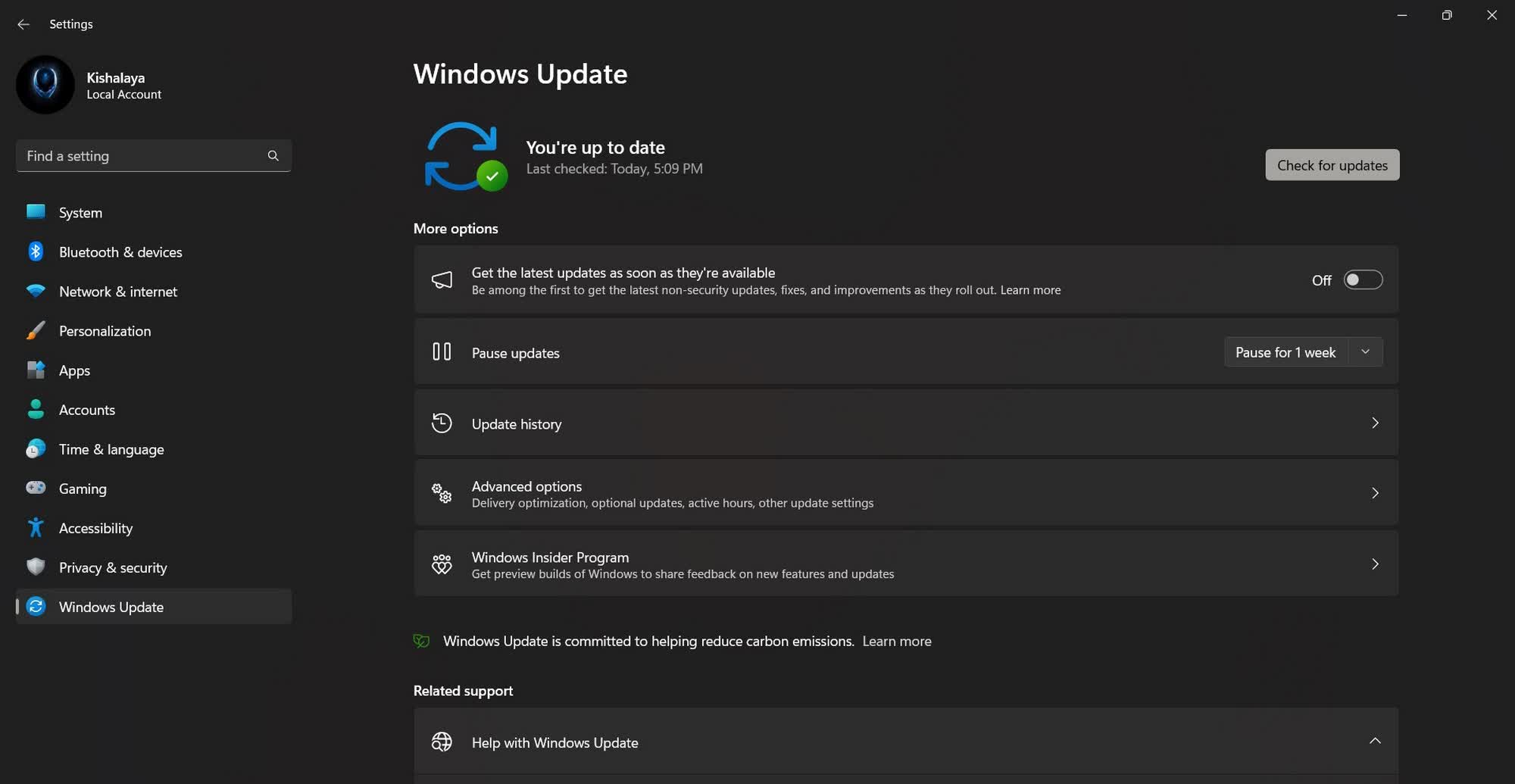Toggle Get the latest updates switch on
Screen dimensions: 1515x784
click(x=1363, y=280)
